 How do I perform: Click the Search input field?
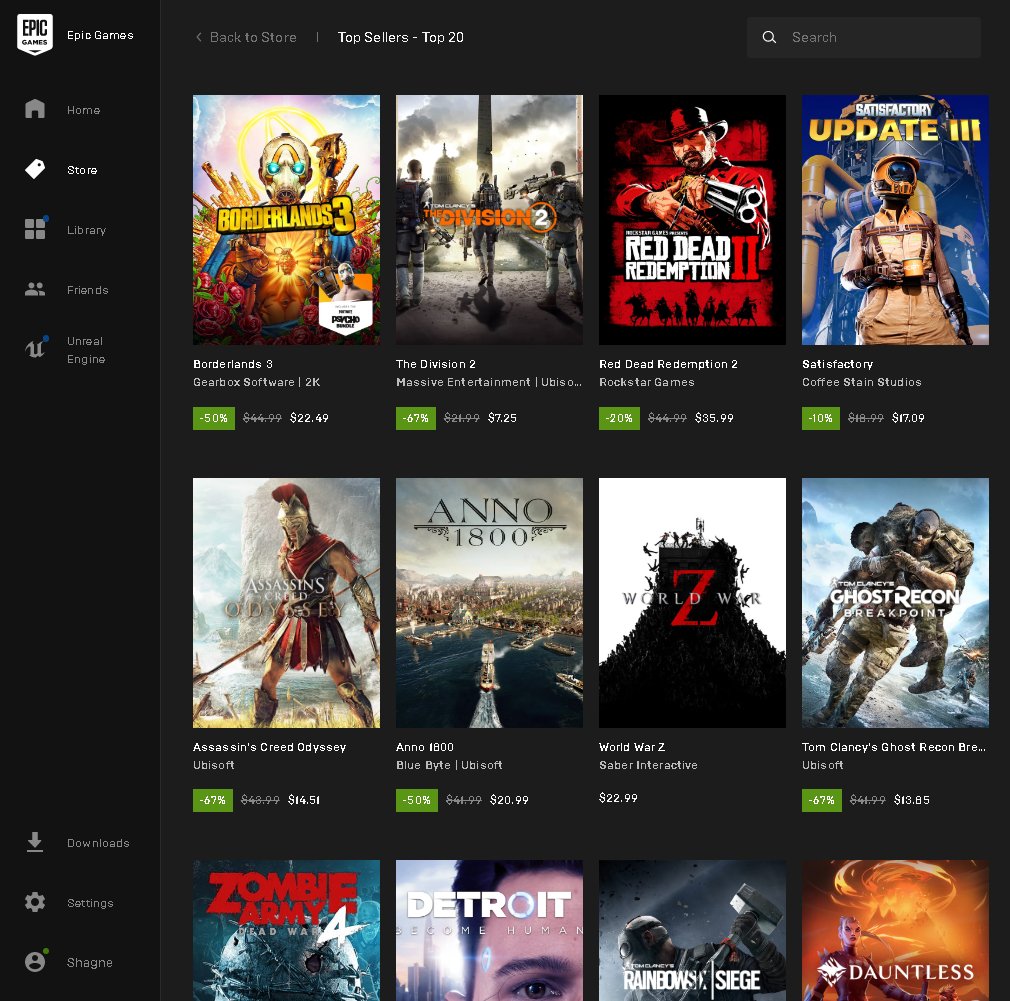click(x=864, y=37)
